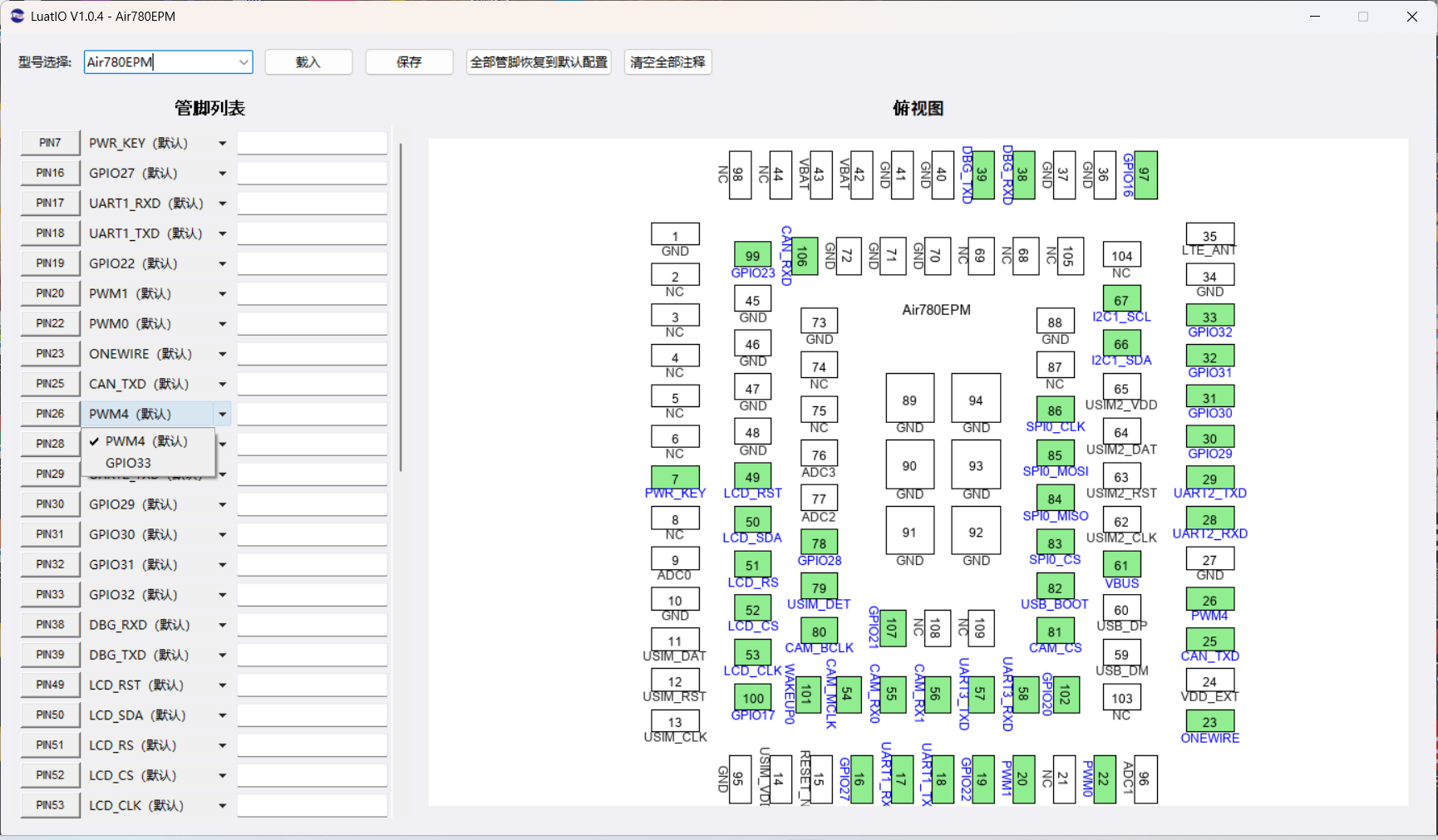
Task: Click pin 106 CAN_RXD pad in top view
Action: pos(804,255)
